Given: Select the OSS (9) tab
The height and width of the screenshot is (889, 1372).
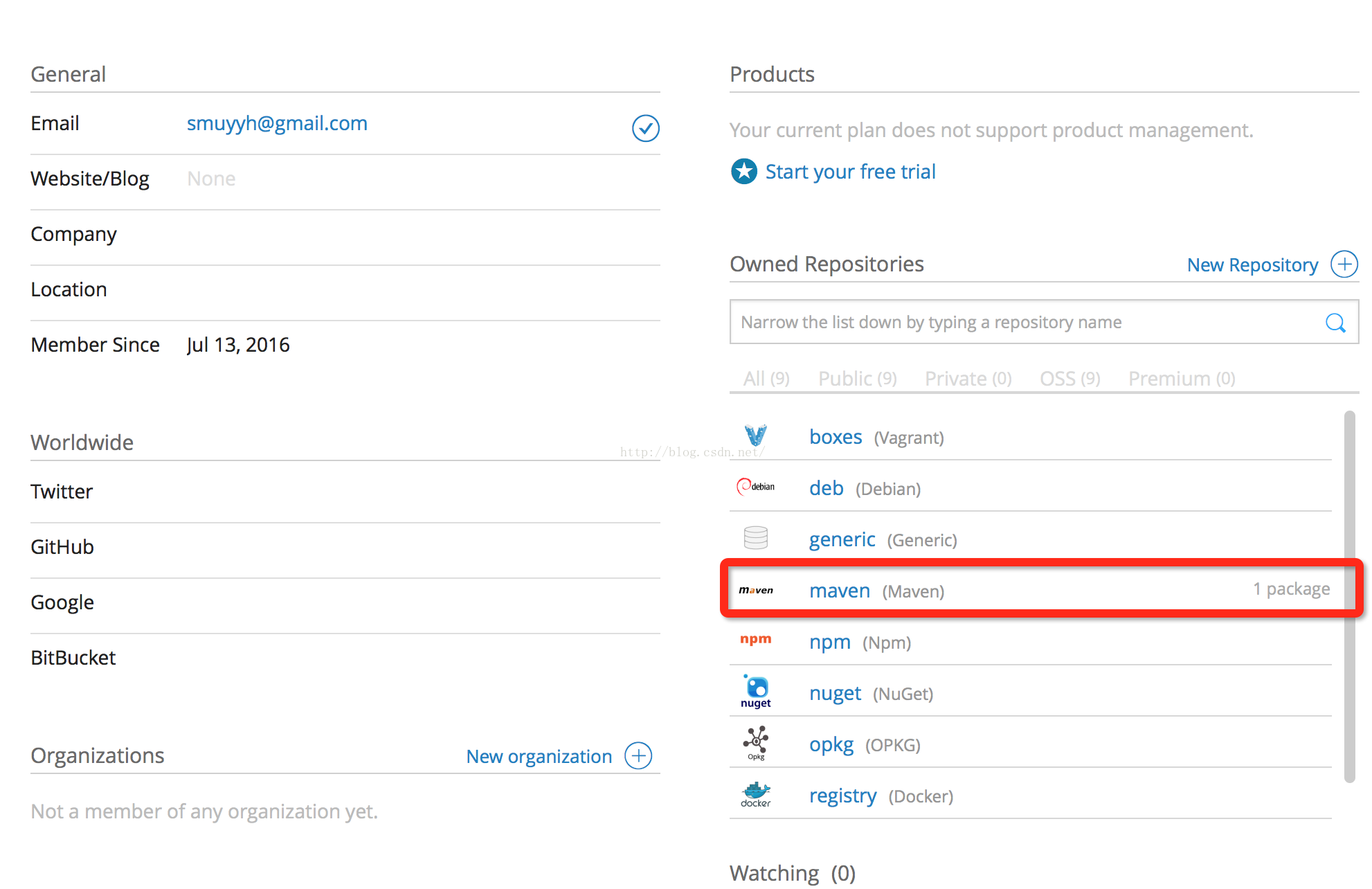Looking at the screenshot, I should click(1069, 379).
